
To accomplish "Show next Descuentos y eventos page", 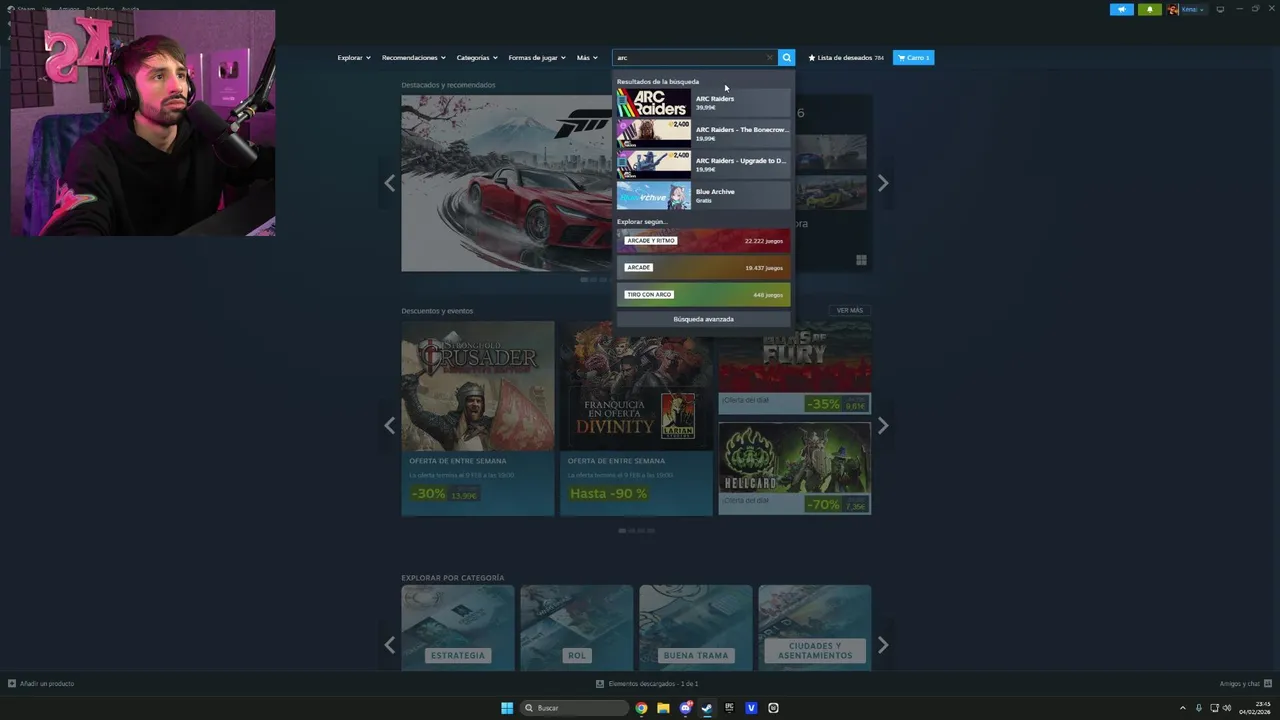I will [883, 425].
